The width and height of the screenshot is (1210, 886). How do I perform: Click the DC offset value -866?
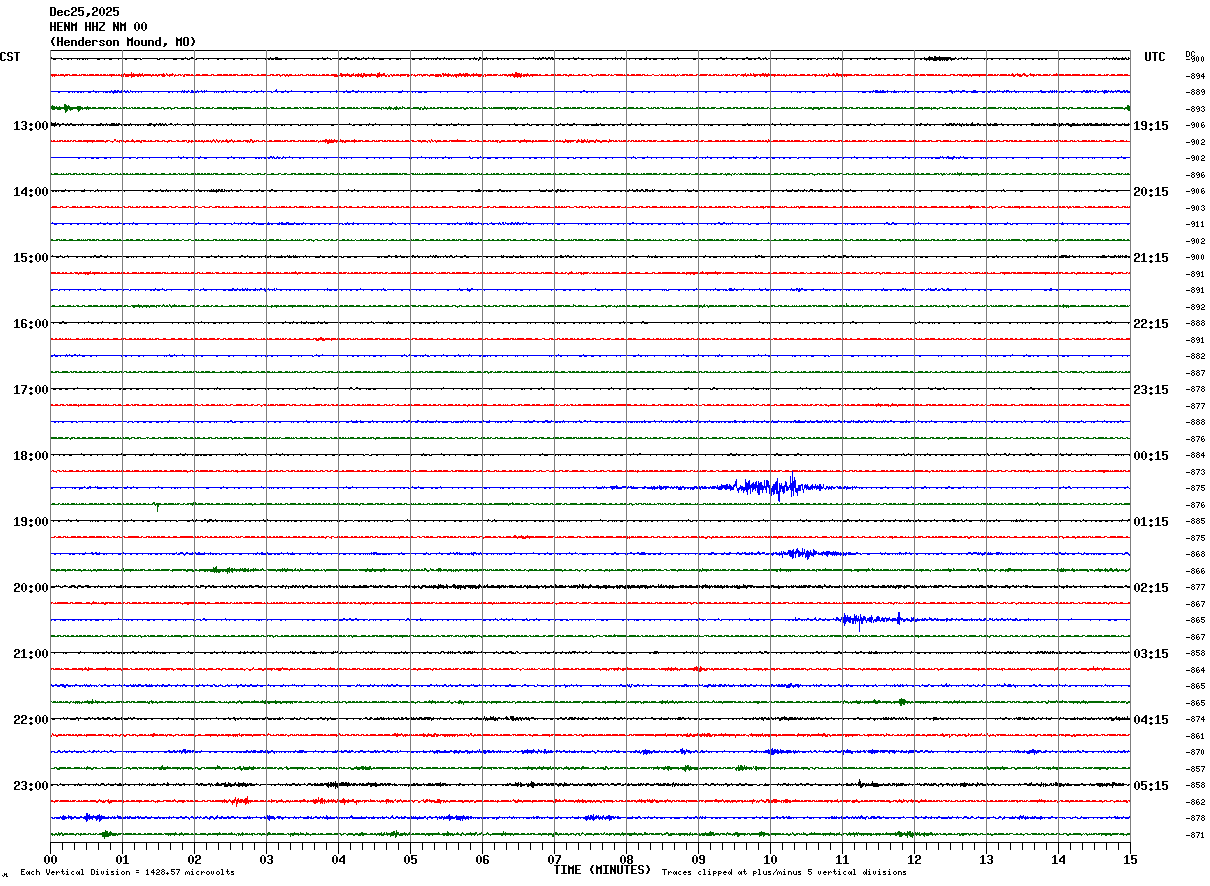(x=1195, y=571)
